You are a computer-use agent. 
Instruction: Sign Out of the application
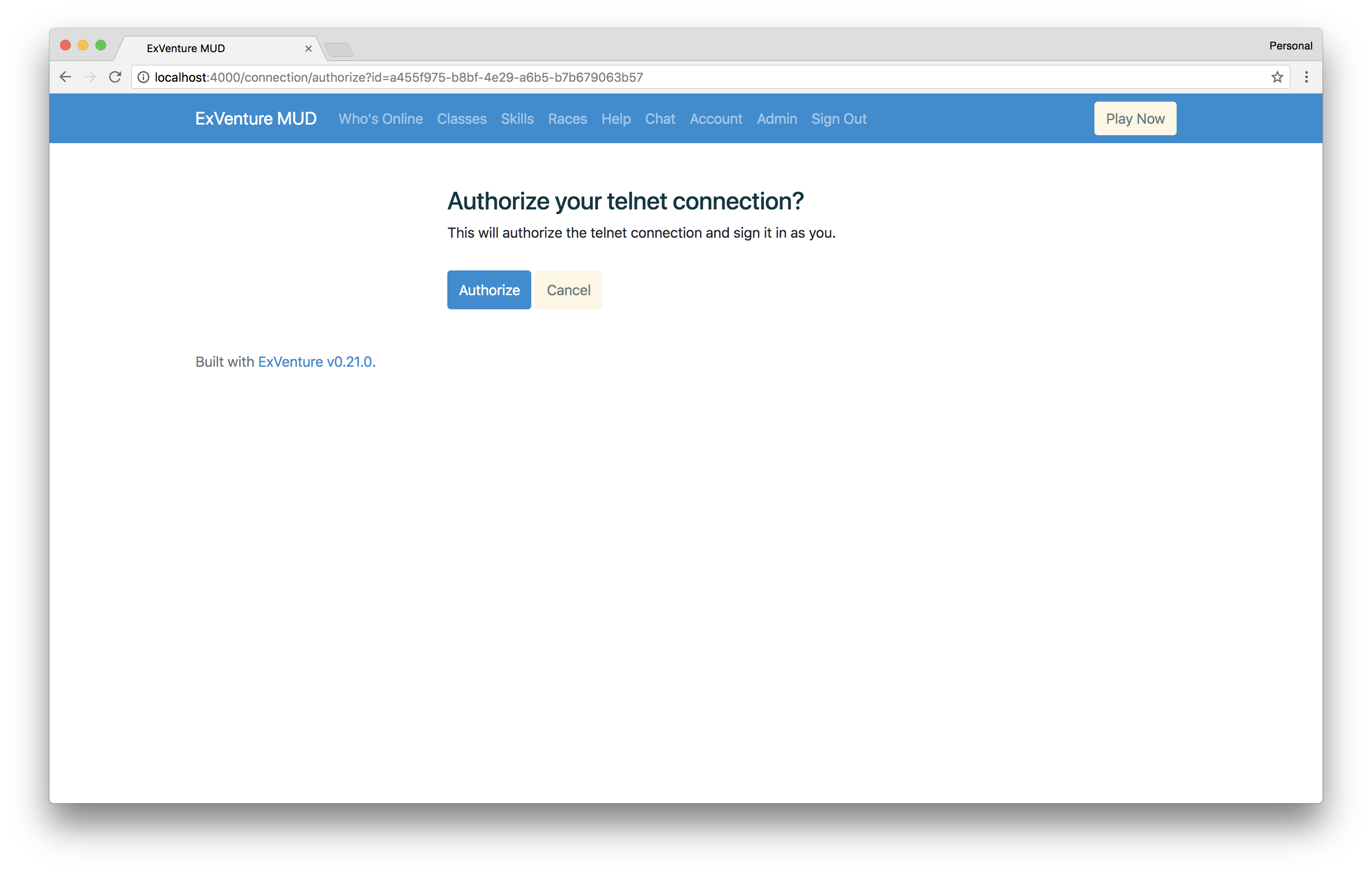839,119
